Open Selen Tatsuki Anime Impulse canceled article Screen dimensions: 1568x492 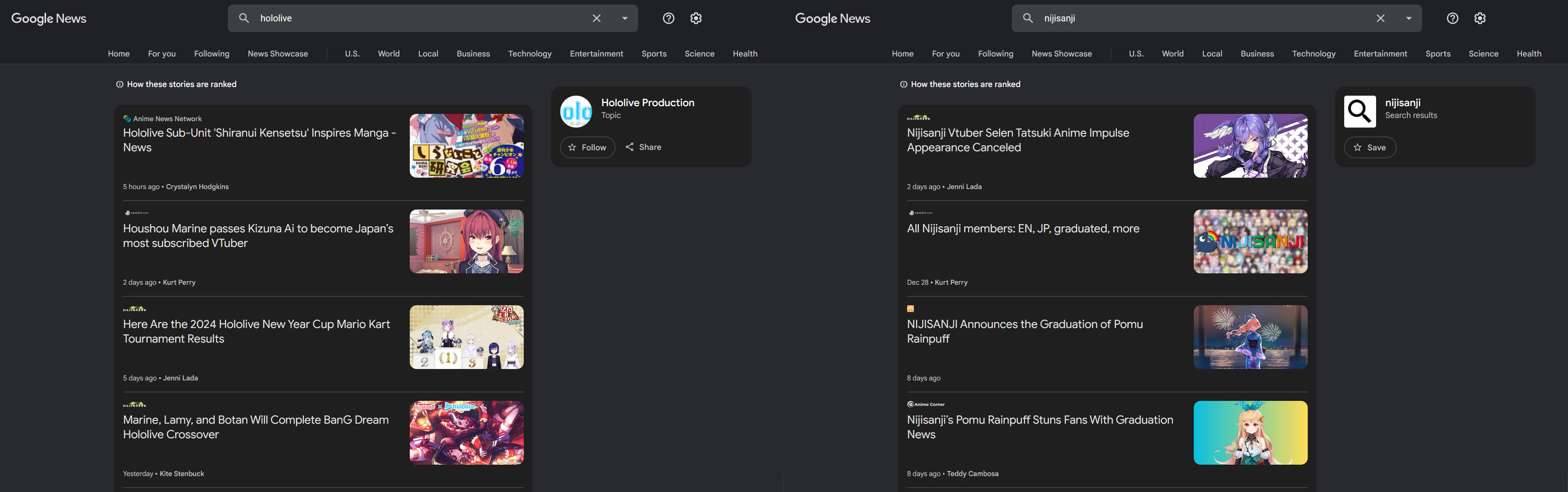click(x=1018, y=140)
